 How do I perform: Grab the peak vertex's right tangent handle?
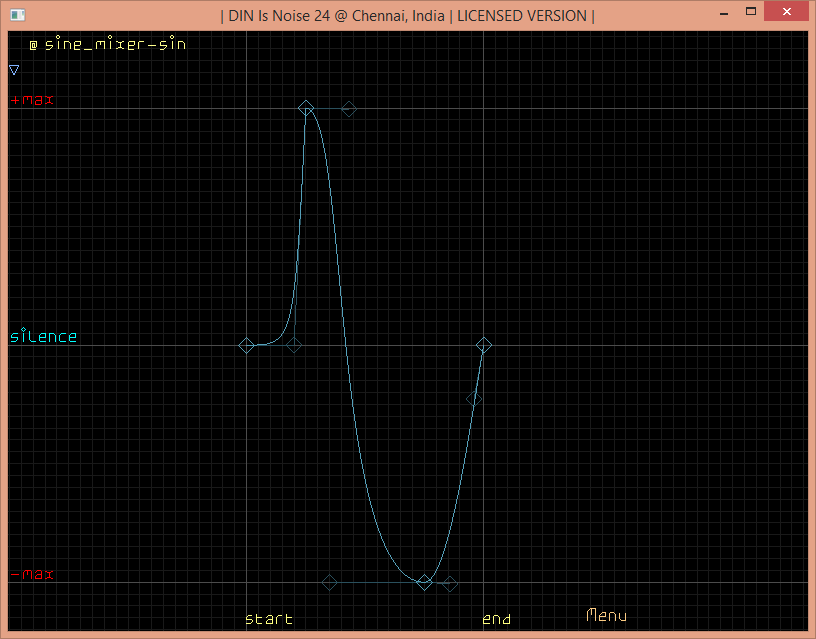click(349, 108)
